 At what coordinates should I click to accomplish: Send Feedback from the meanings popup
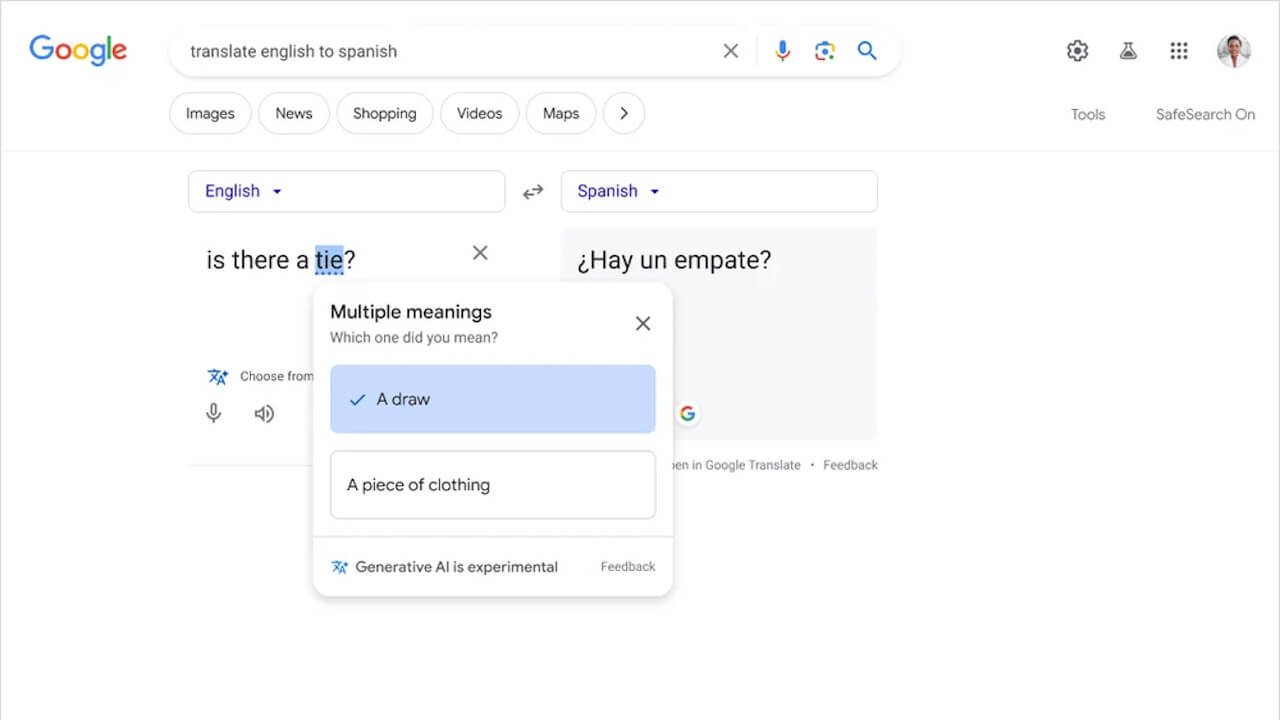tap(627, 566)
